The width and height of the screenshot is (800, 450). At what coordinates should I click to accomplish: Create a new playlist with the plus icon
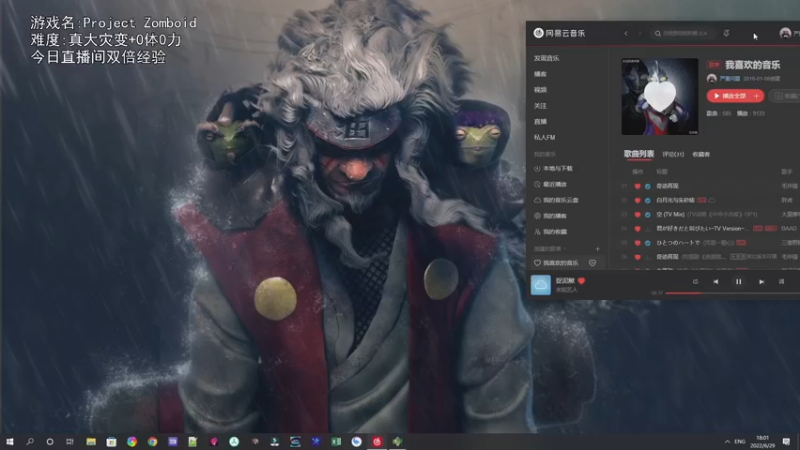tap(597, 249)
